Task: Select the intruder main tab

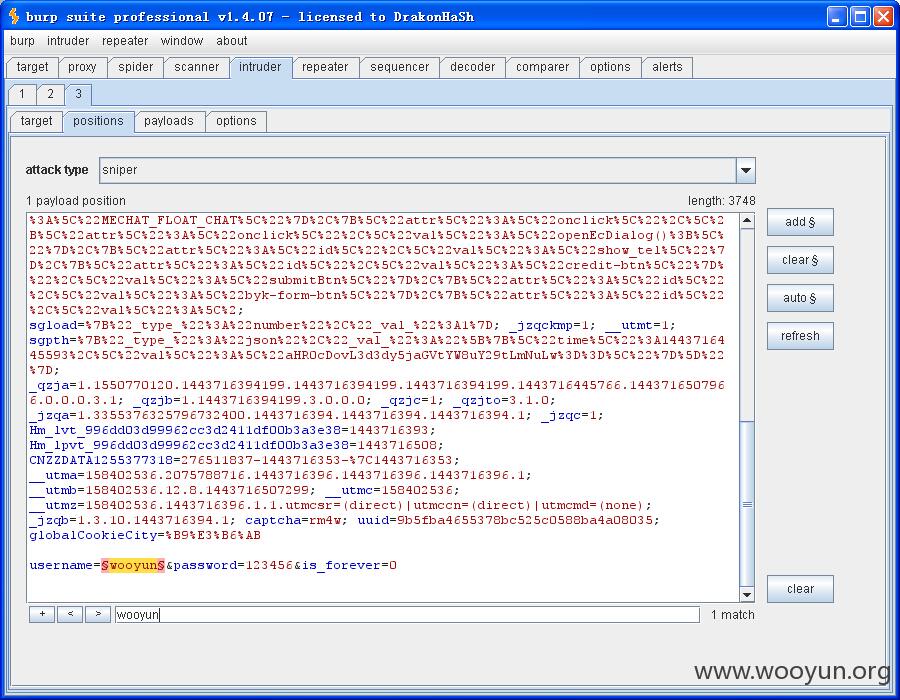Action: [260, 67]
